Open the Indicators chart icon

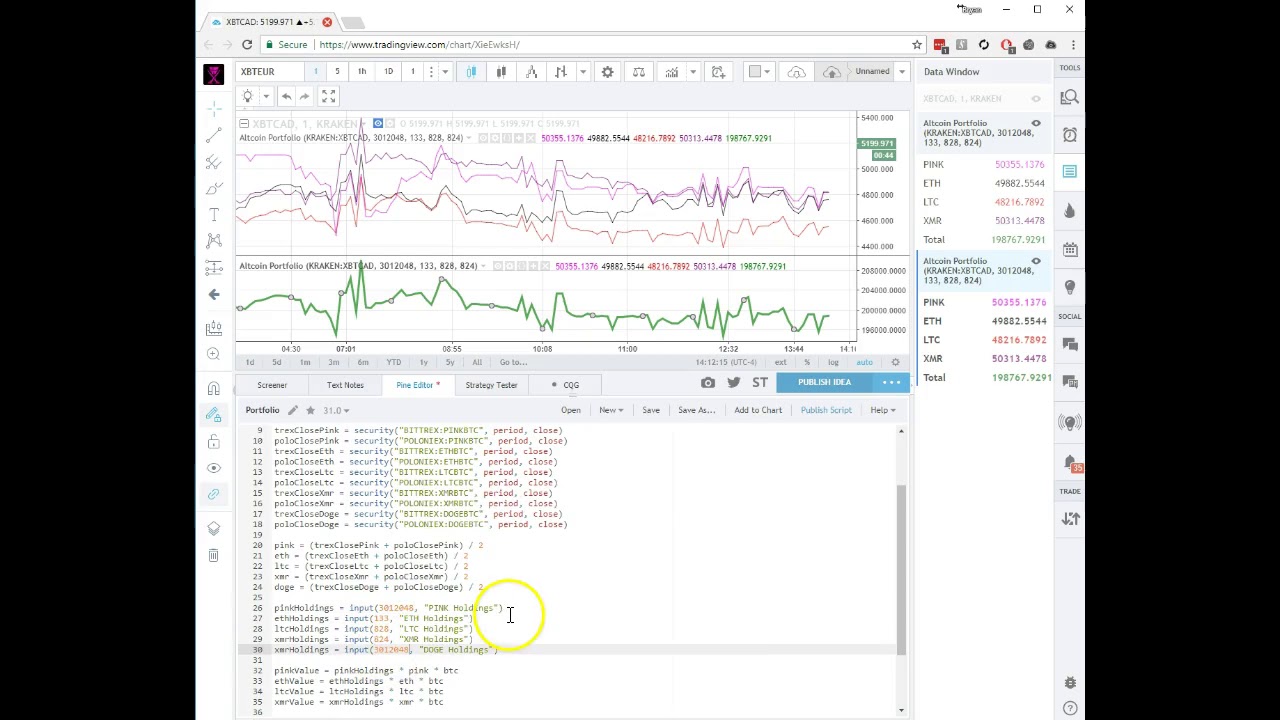[672, 72]
